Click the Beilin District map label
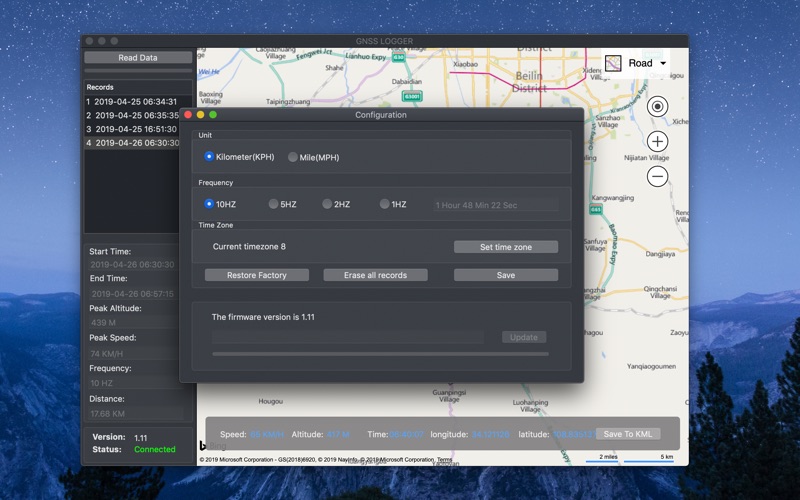This screenshot has height=500, width=800. tap(529, 82)
